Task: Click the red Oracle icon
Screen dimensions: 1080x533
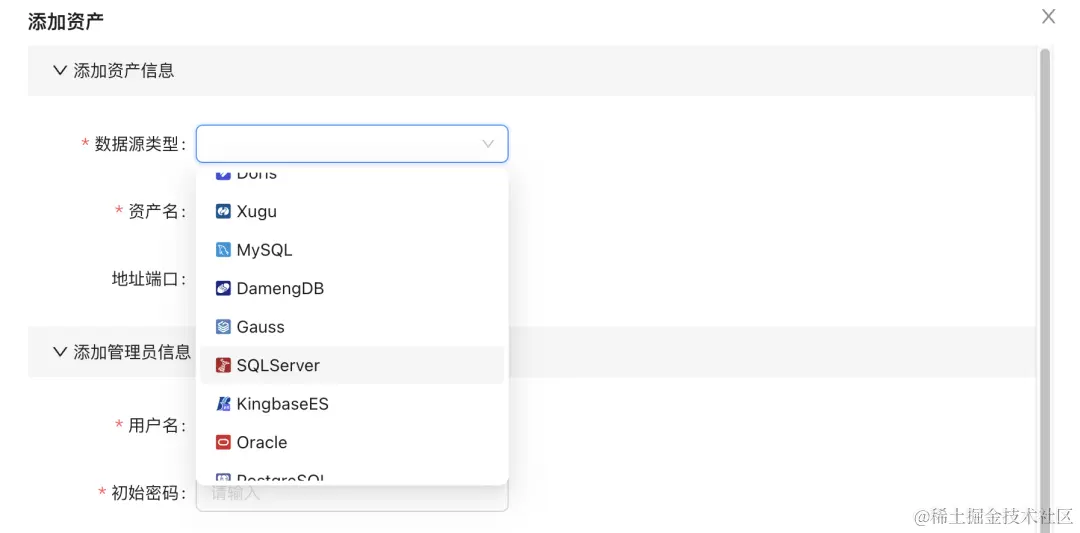Action: pyautogui.click(x=224, y=442)
